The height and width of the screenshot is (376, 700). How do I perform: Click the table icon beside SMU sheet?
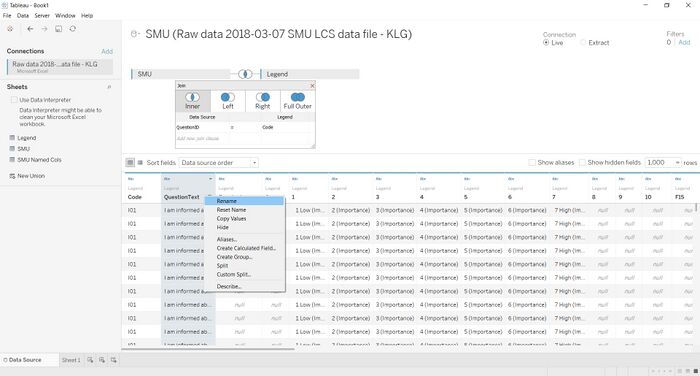(12, 148)
